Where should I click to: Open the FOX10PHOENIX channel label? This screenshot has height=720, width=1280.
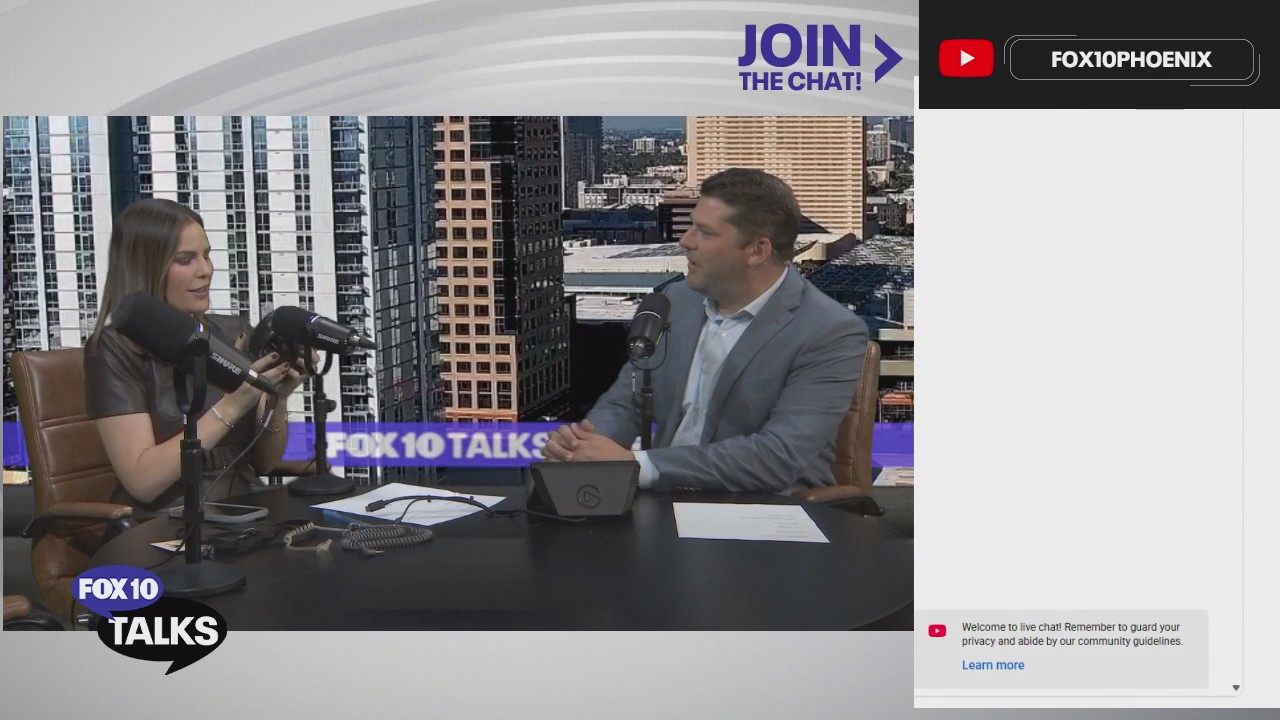click(1131, 60)
